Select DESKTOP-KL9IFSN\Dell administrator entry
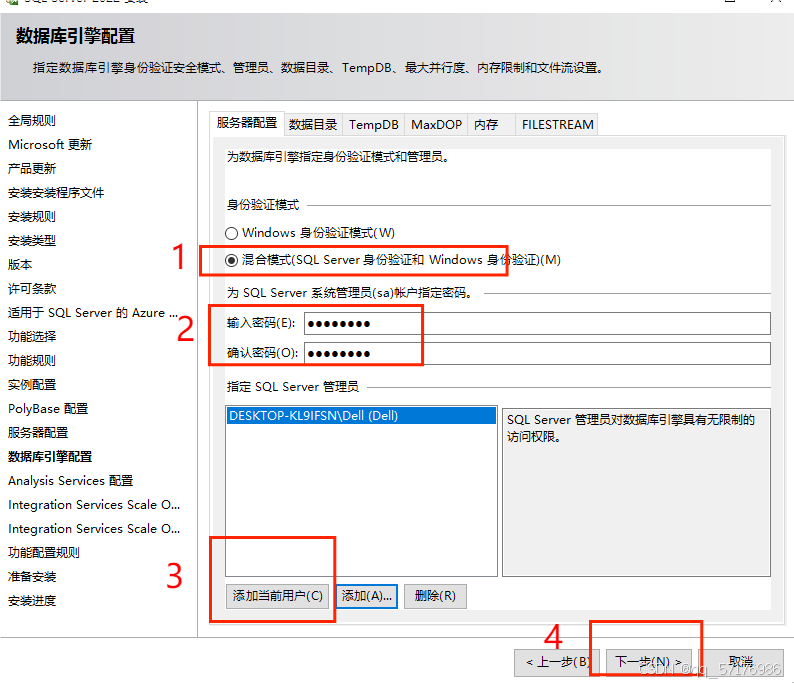Image resolution: width=794 pixels, height=683 pixels. click(361, 416)
